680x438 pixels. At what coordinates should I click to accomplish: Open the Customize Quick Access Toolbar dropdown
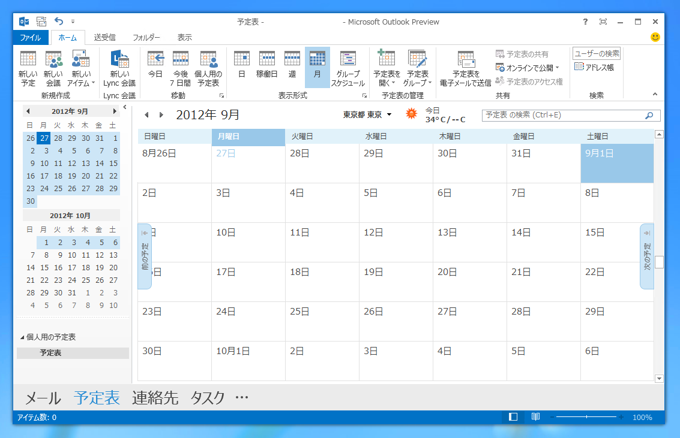point(73,21)
